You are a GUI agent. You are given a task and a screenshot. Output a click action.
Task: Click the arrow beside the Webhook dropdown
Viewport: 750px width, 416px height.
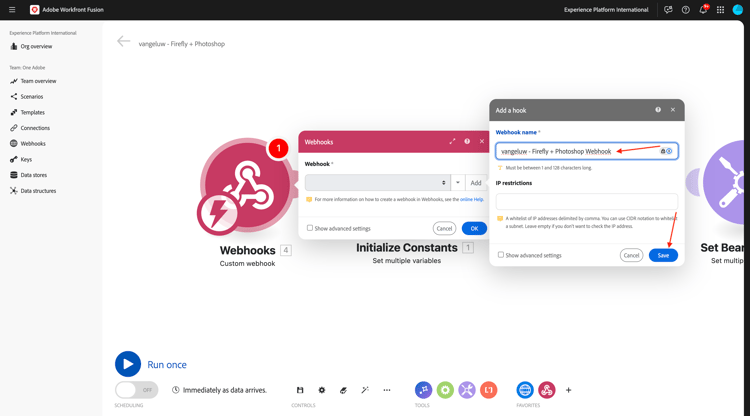tap(458, 183)
